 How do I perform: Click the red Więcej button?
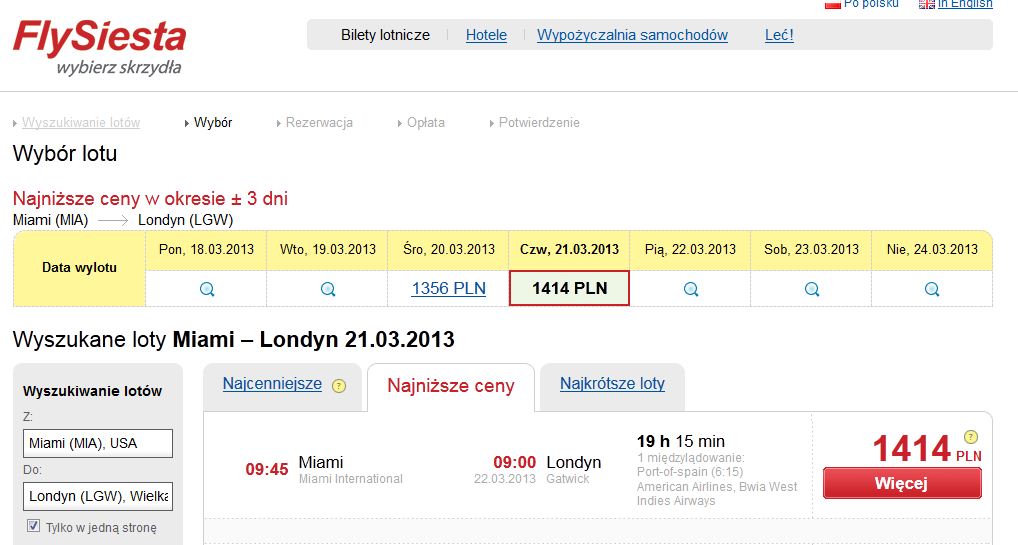click(902, 483)
